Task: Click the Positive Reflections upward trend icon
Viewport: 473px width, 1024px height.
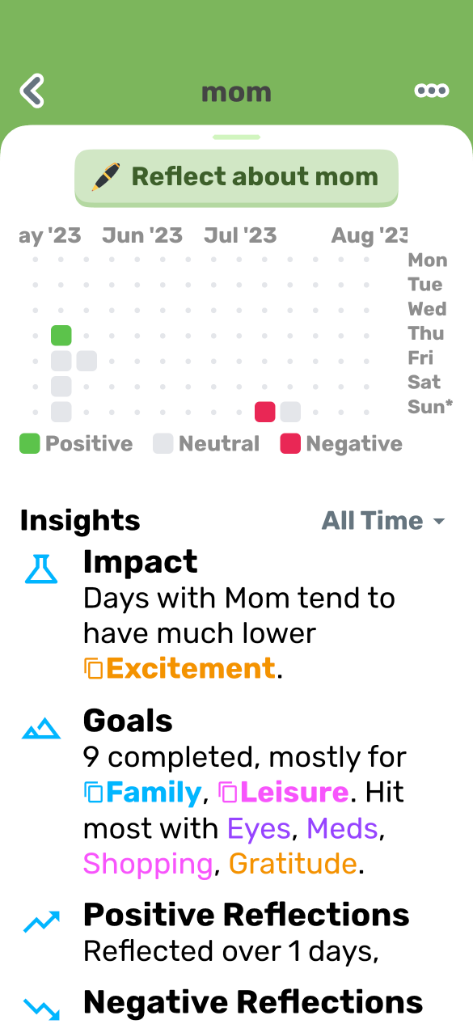Action: (x=41, y=921)
